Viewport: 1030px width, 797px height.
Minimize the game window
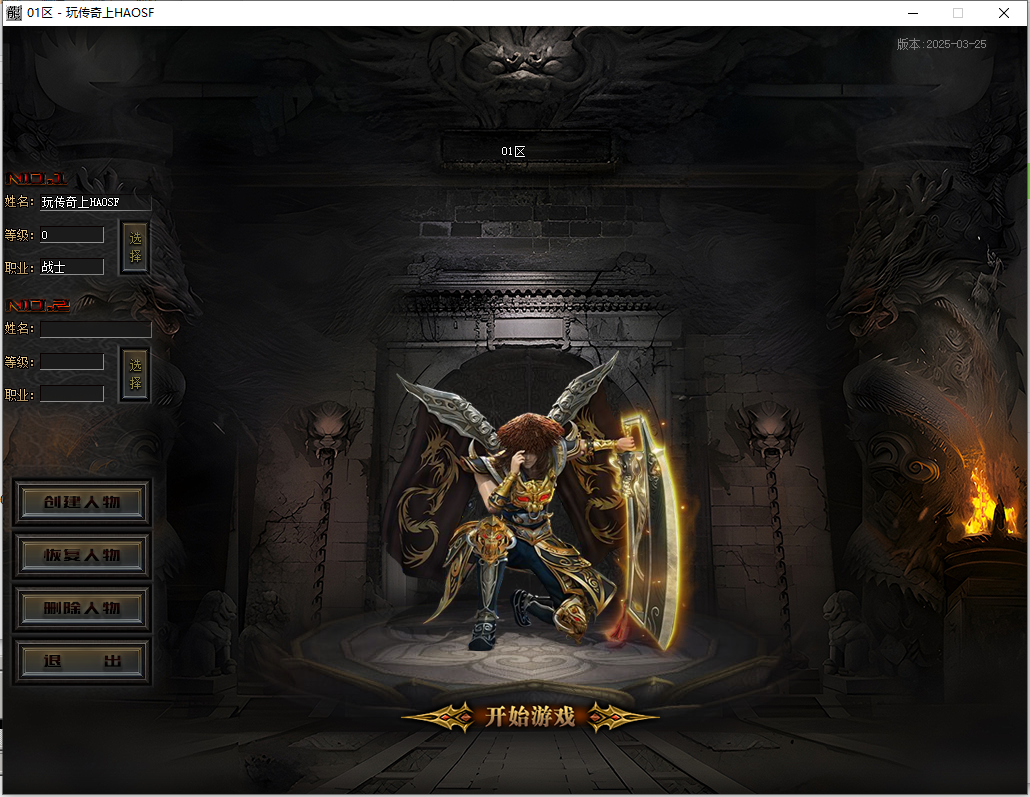click(x=913, y=13)
